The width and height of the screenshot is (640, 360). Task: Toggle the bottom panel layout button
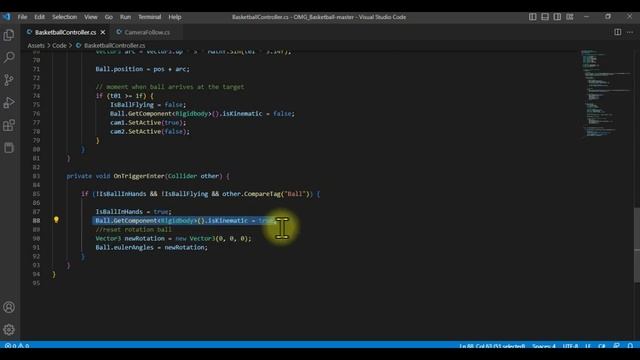[x=545, y=17]
